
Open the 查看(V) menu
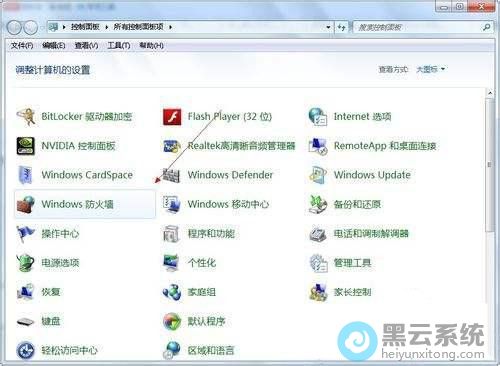[86, 45]
